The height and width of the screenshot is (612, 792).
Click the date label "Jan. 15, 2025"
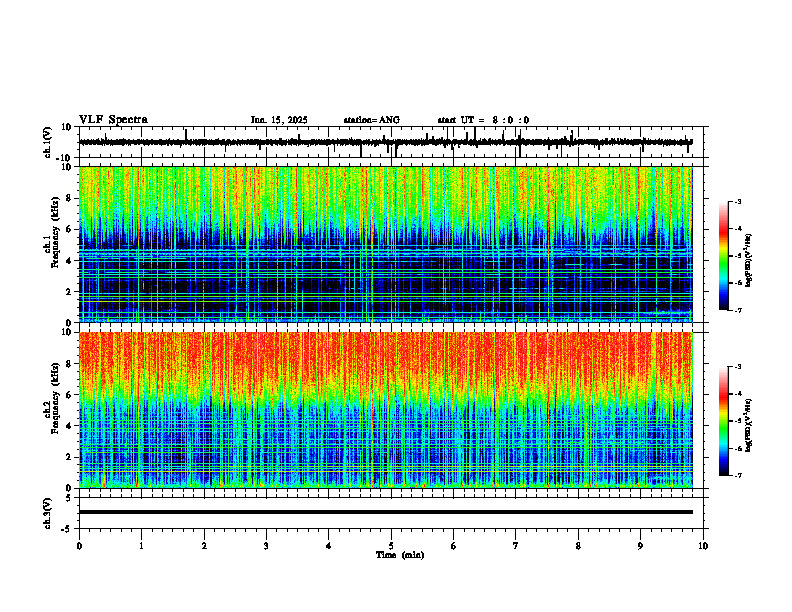click(x=279, y=120)
